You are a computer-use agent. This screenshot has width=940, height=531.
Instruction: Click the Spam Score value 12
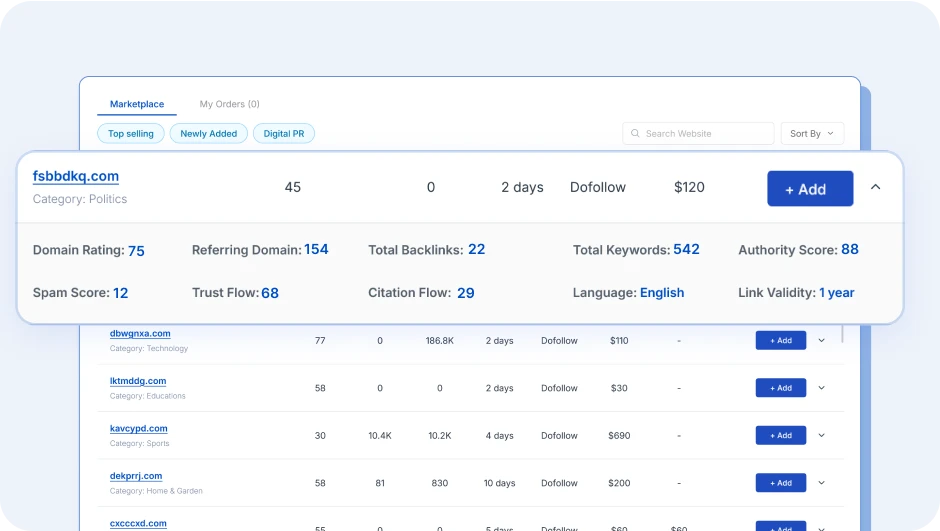click(x=120, y=293)
